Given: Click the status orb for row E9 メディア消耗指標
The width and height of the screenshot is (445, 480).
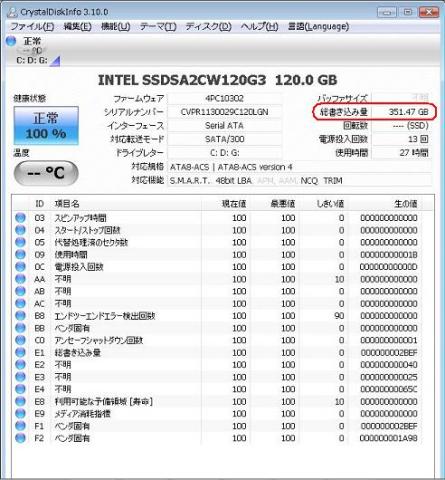Looking at the screenshot, I should pos(20,414).
